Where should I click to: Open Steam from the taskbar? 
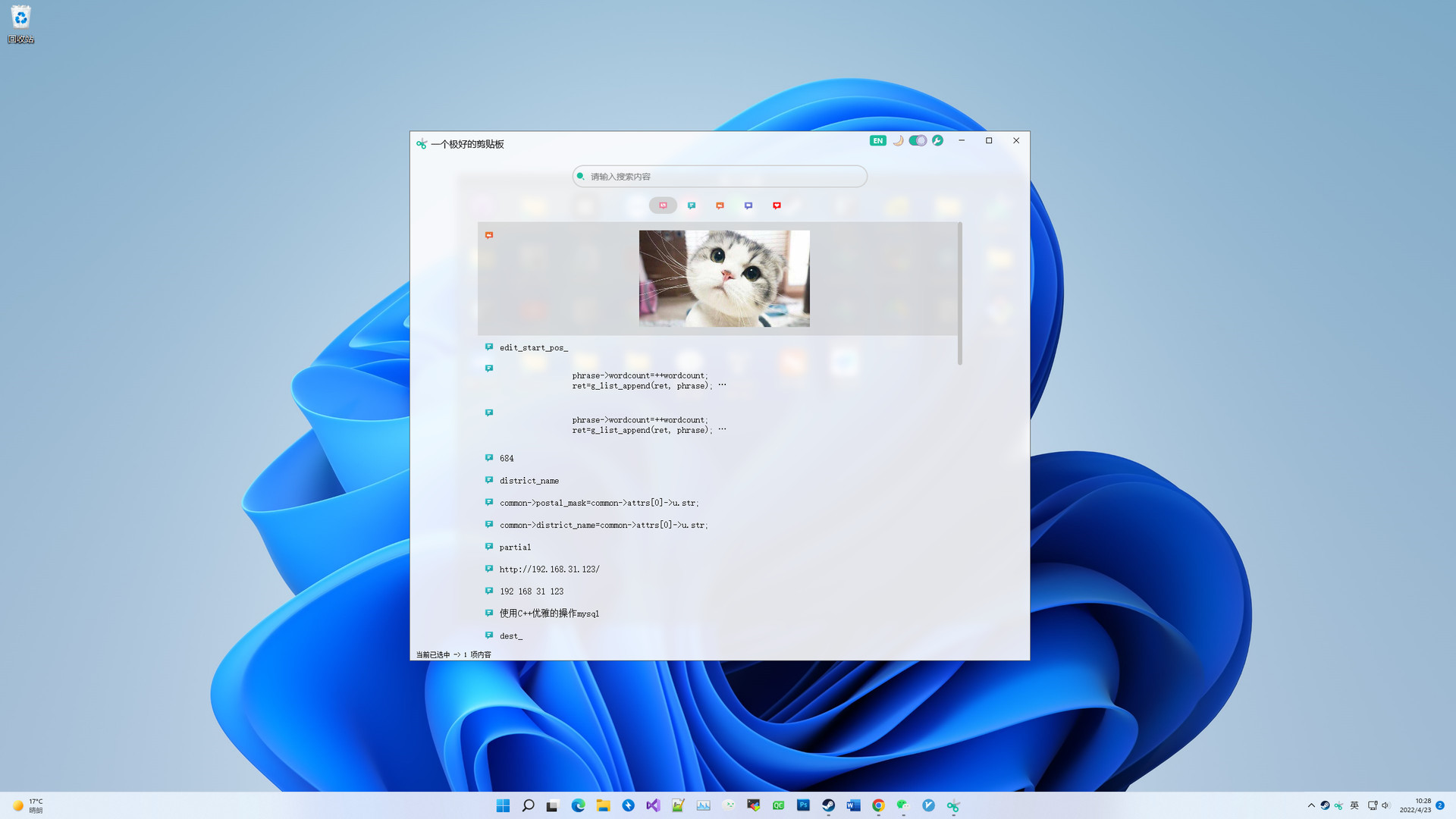coord(828,805)
